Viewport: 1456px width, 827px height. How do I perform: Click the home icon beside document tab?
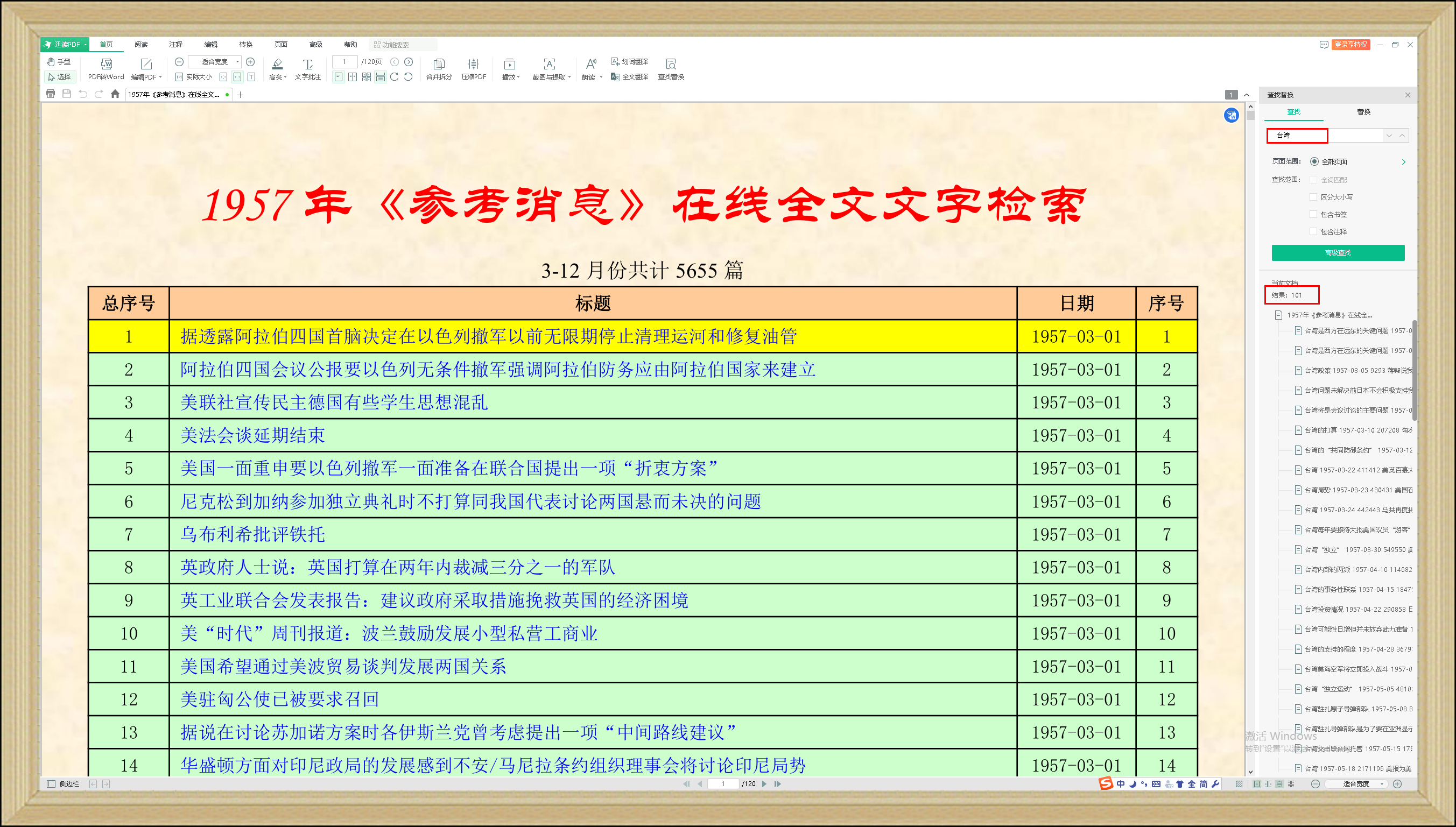115,94
